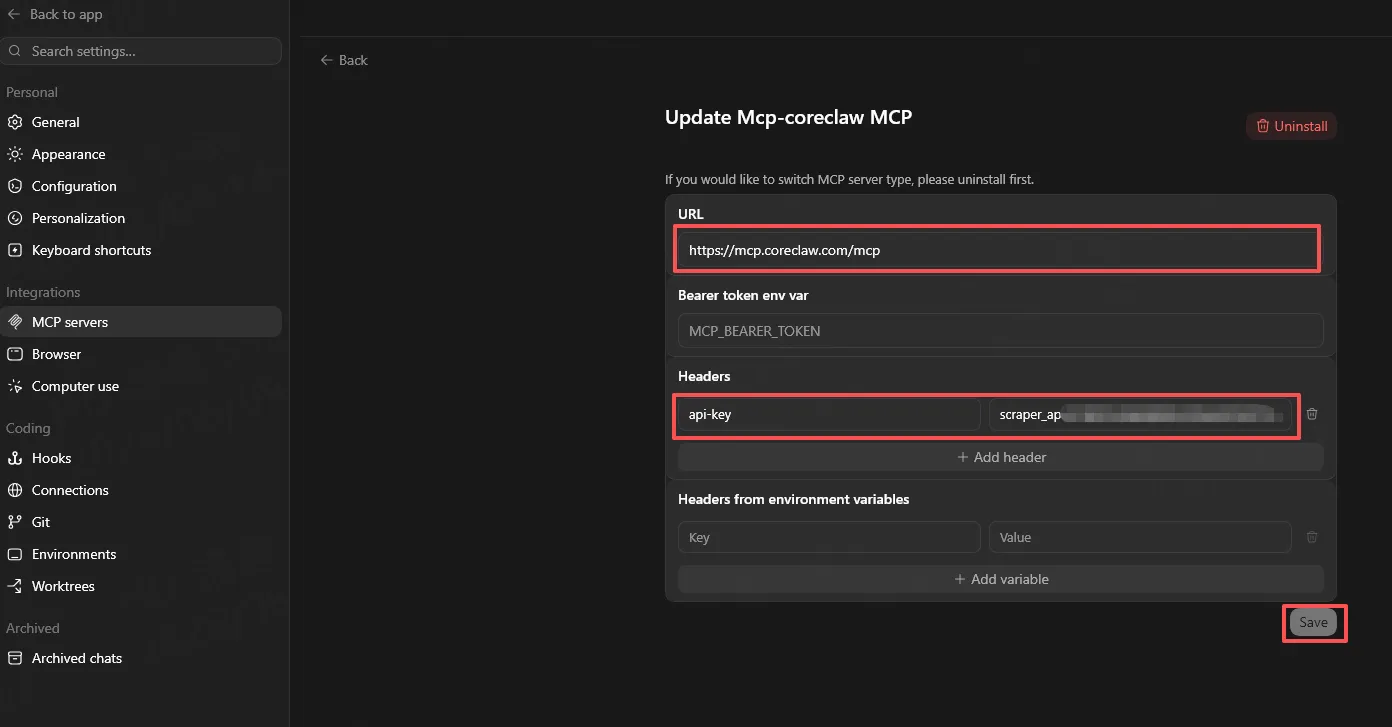Screen dimensions: 1392x727
Task: Click the Git branch icon
Action: coord(15,522)
